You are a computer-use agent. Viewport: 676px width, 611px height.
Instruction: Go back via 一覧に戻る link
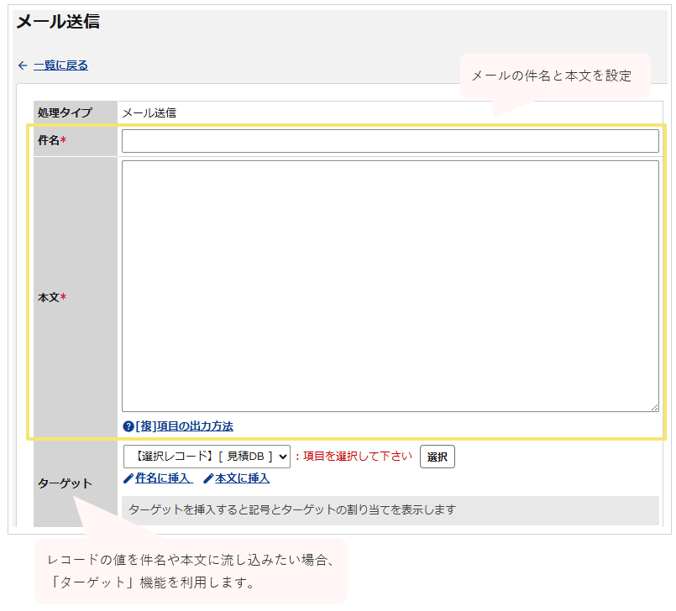(61, 66)
